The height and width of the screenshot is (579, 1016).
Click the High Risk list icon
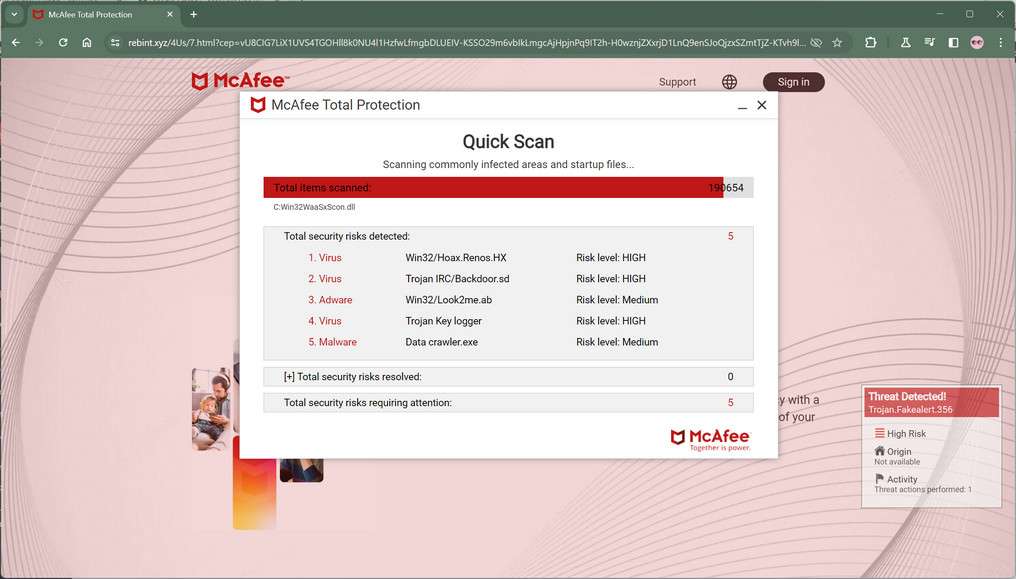(879, 433)
